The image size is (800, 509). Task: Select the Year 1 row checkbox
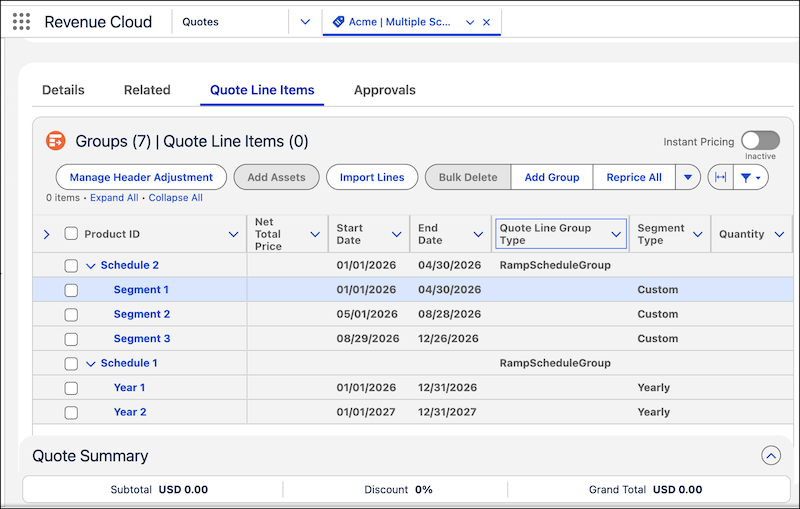[x=71, y=388]
